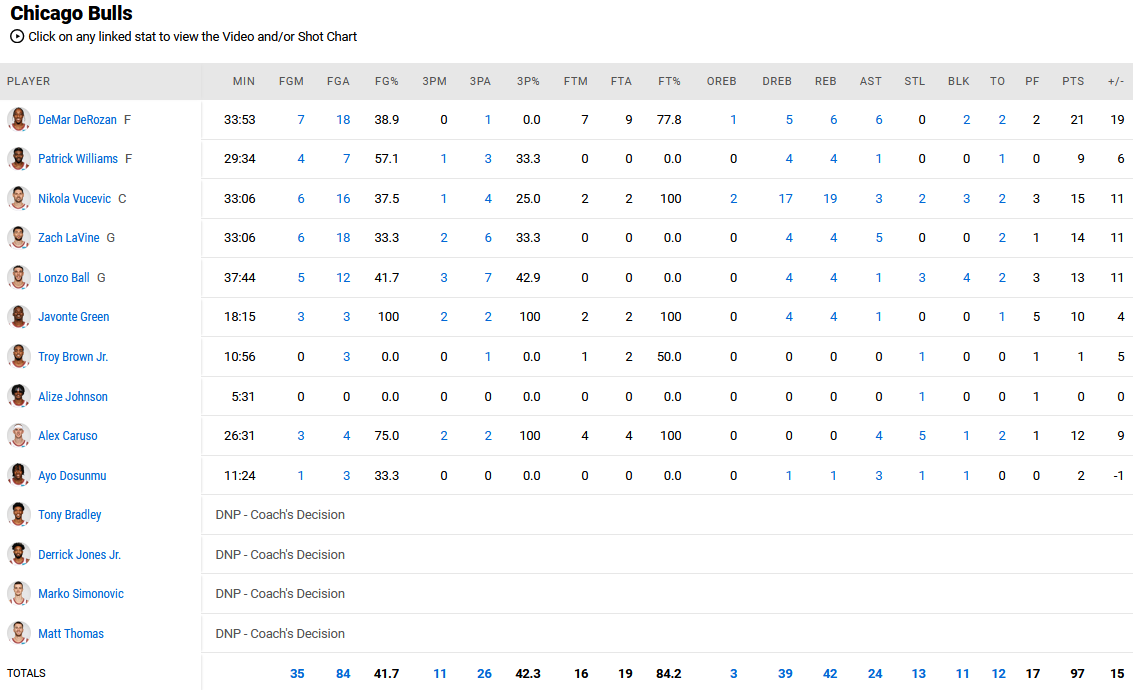Click the 24 total assists in TOTALS row

875,673
